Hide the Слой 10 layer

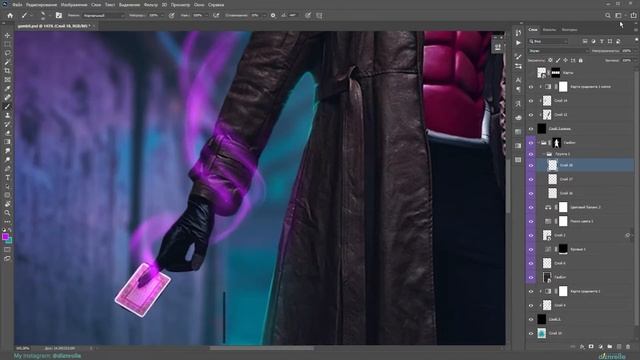(531, 333)
